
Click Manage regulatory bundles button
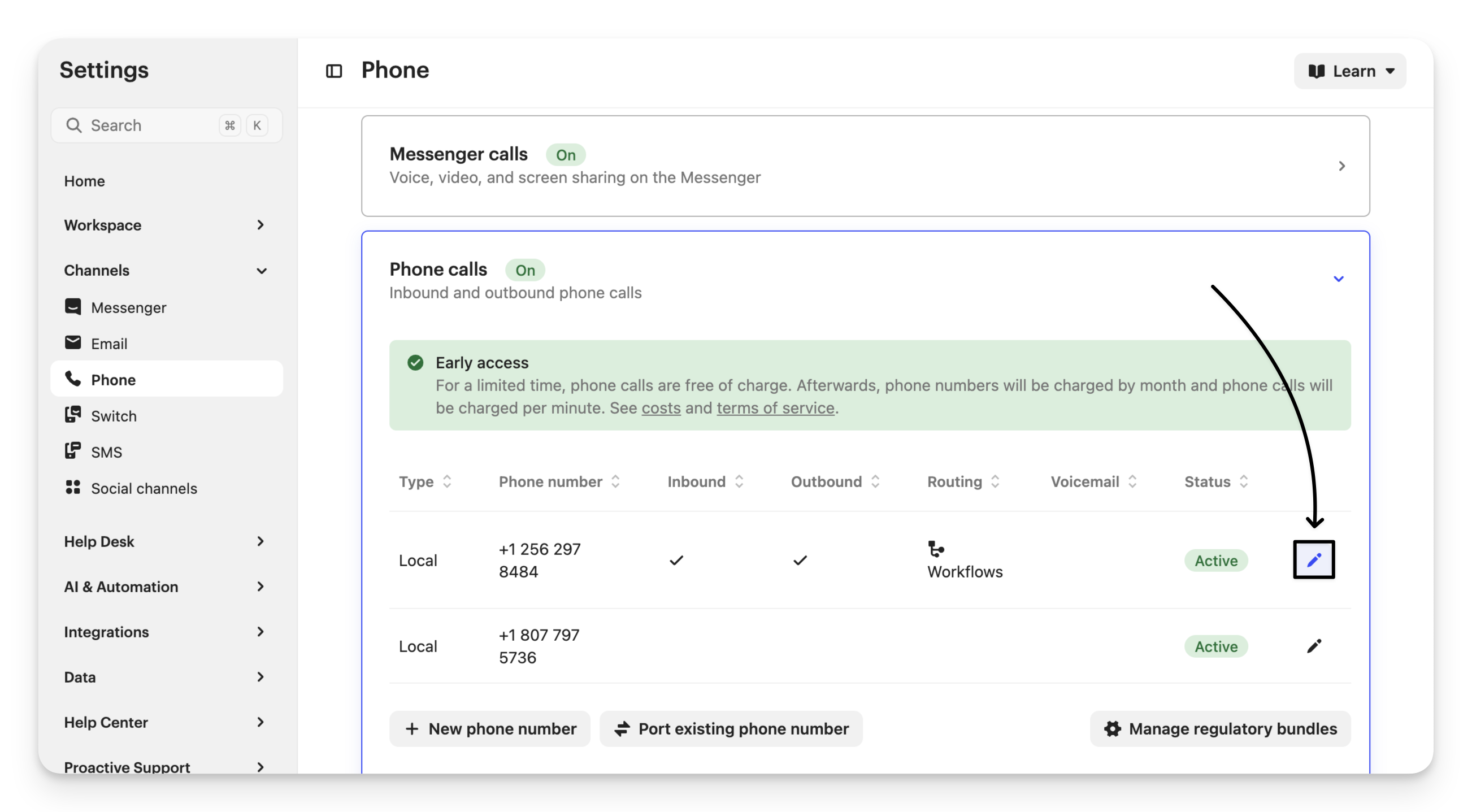tap(1220, 728)
